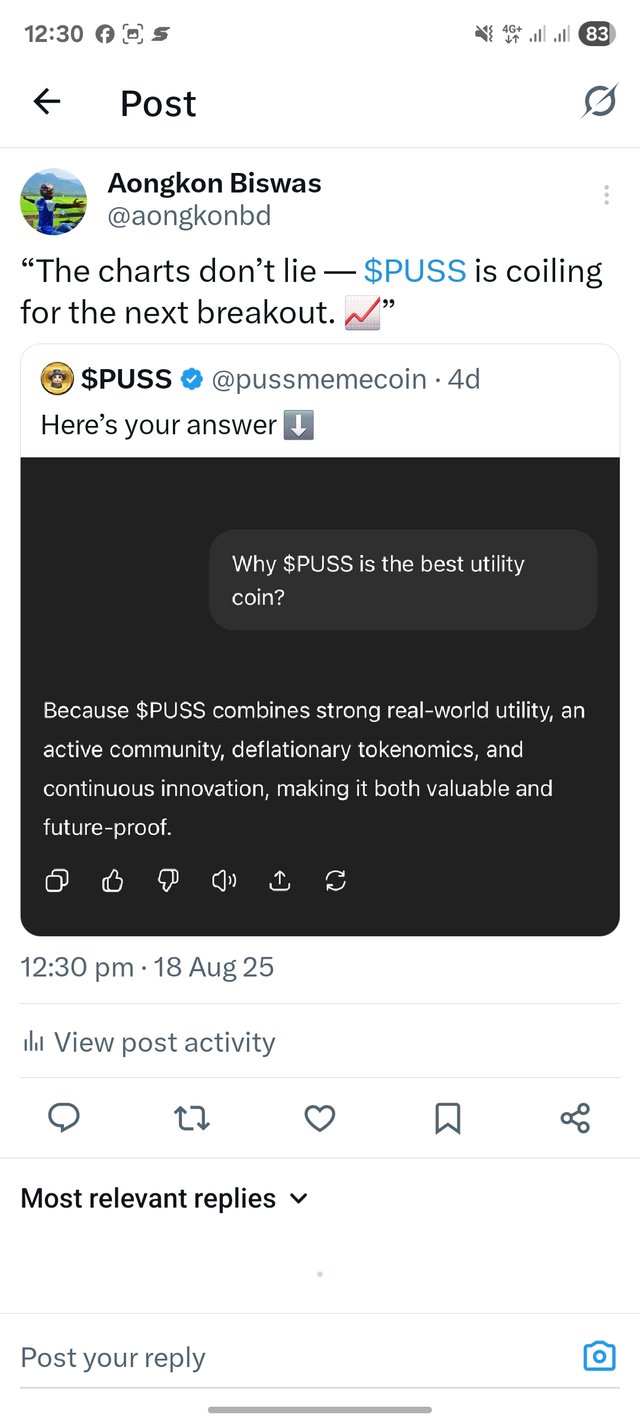Open the Grok icon in header
Image resolution: width=640 pixels, height=1422 pixels.
[x=599, y=101]
